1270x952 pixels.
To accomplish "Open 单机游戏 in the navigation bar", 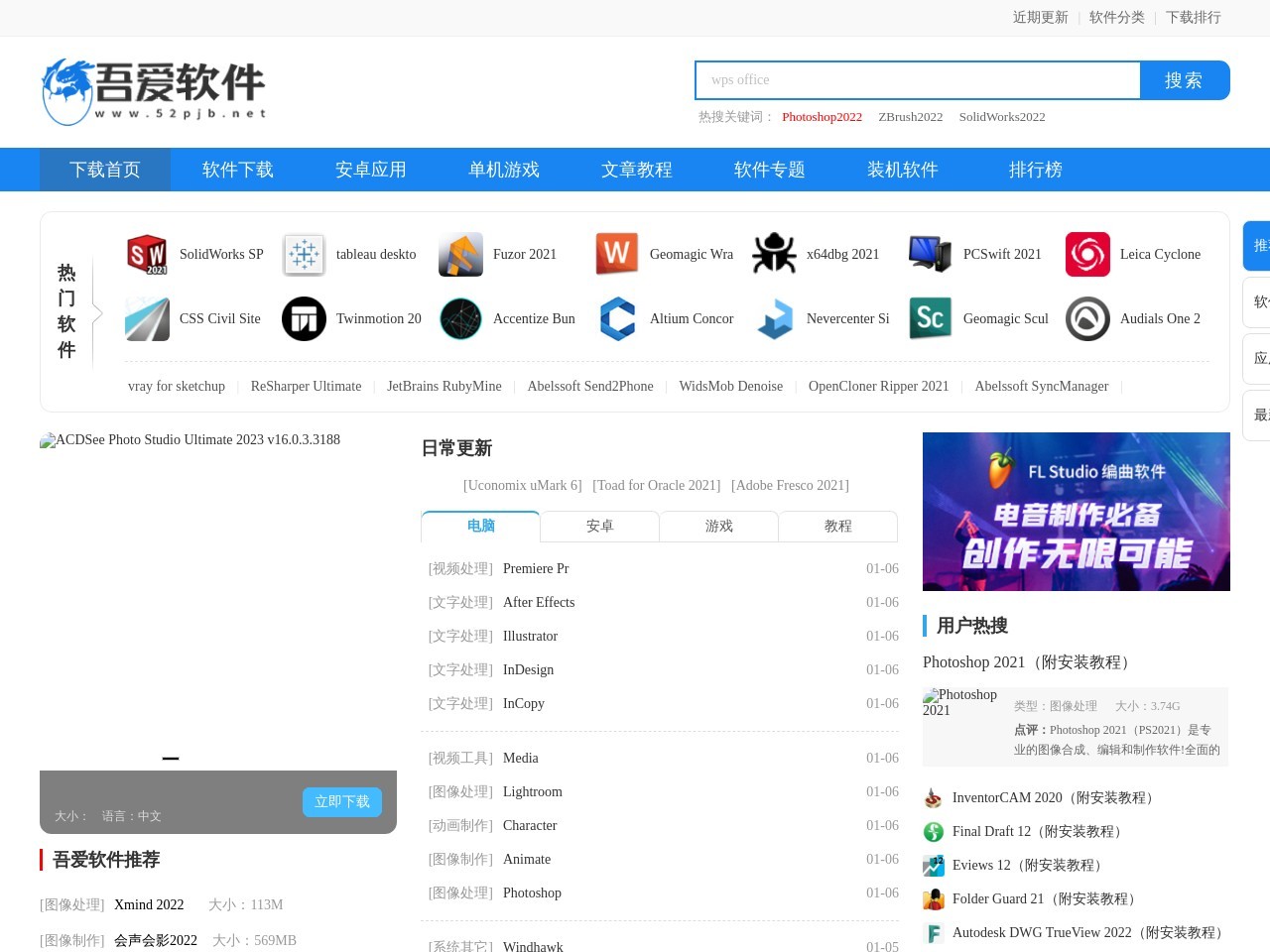I will pos(504,170).
